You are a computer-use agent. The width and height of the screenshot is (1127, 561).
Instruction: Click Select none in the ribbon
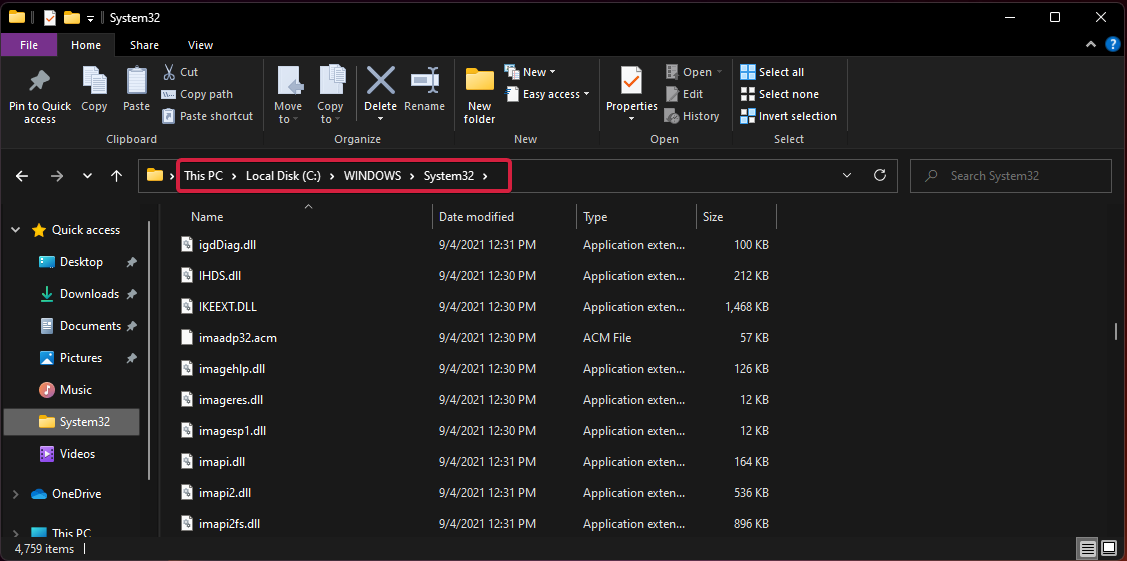click(779, 94)
